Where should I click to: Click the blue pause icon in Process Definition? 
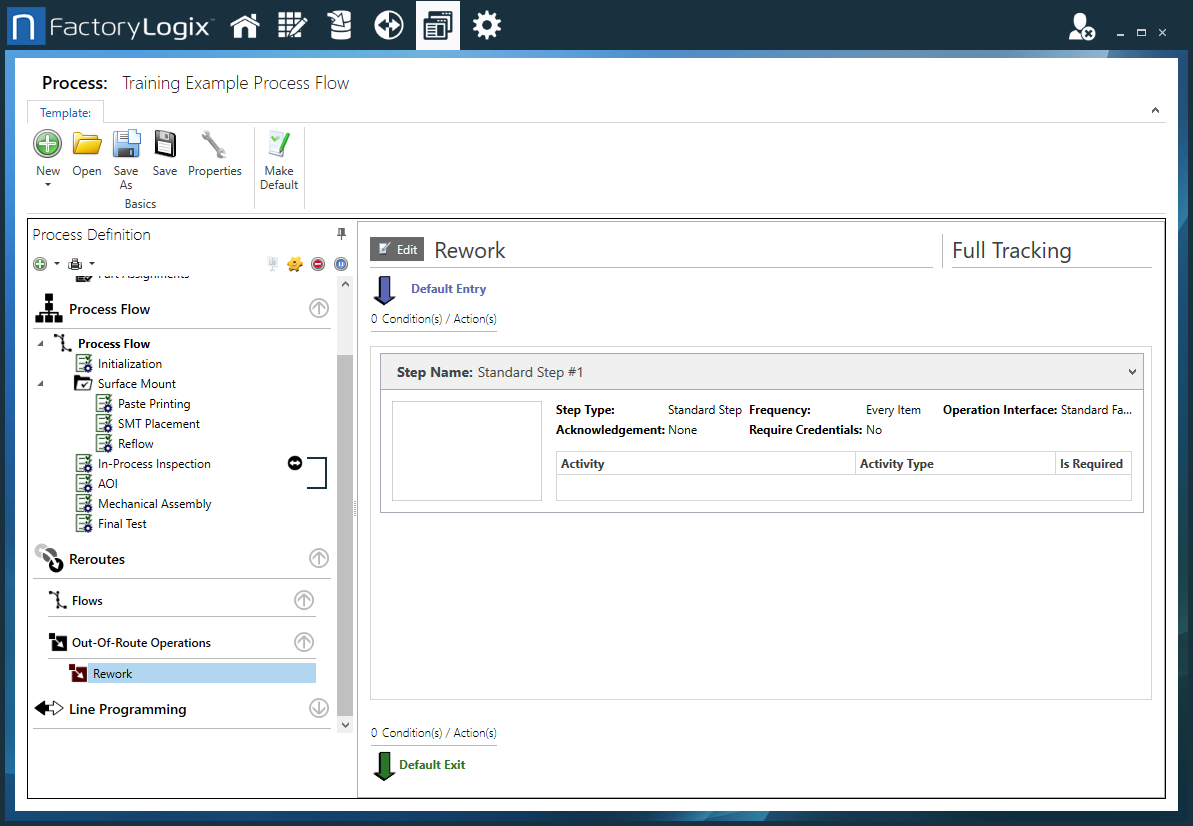pyautogui.click(x=341, y=264)
